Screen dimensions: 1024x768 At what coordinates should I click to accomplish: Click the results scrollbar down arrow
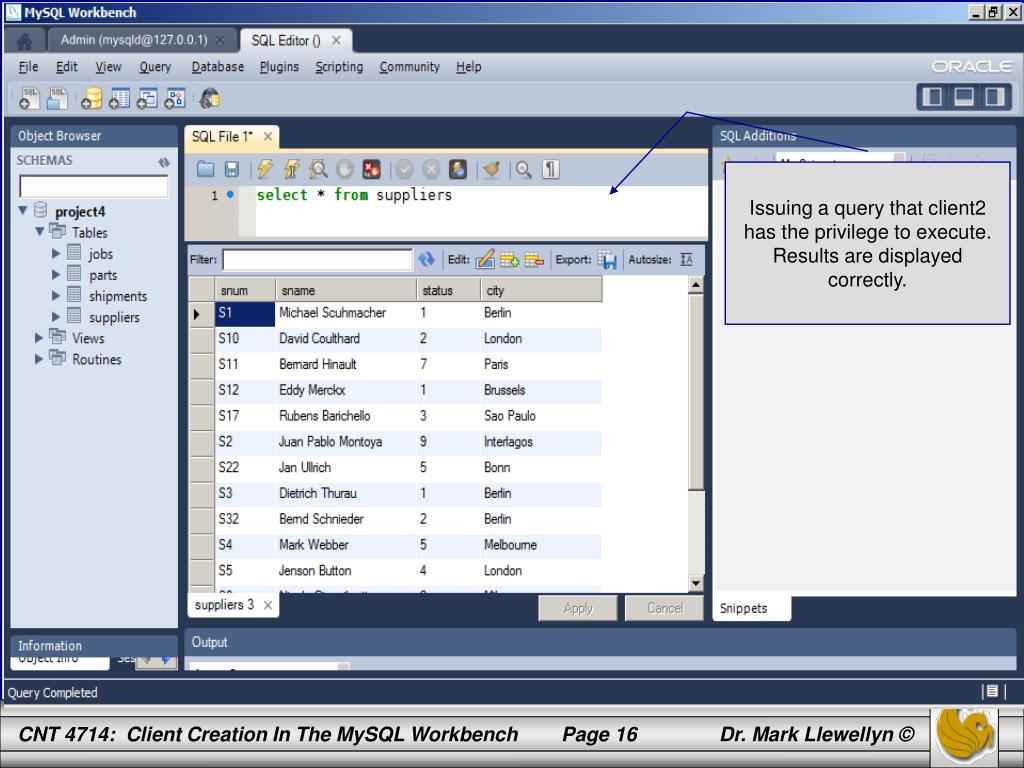(x=696, y=583)
